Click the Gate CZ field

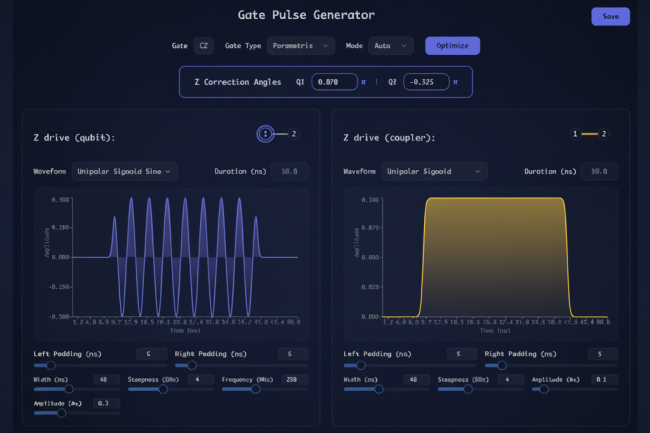click(x=204, y=45)
